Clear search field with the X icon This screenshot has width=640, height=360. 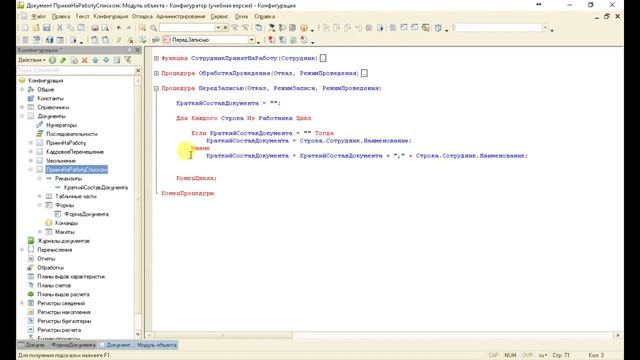(225, 28)
